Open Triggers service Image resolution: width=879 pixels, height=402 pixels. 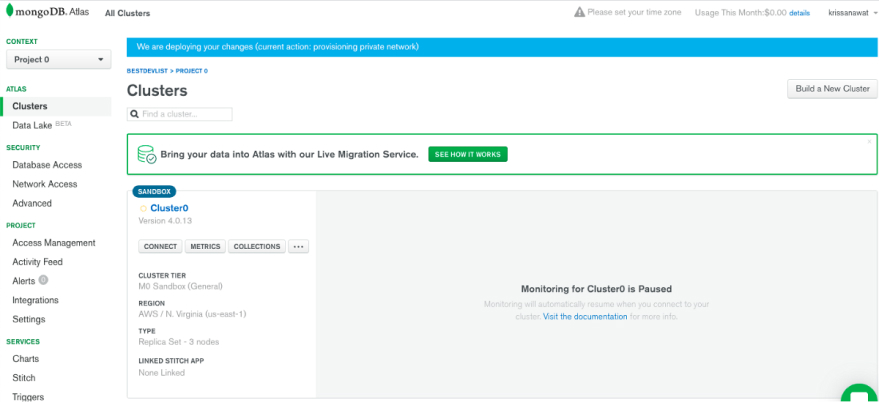[x=28, y=396]
